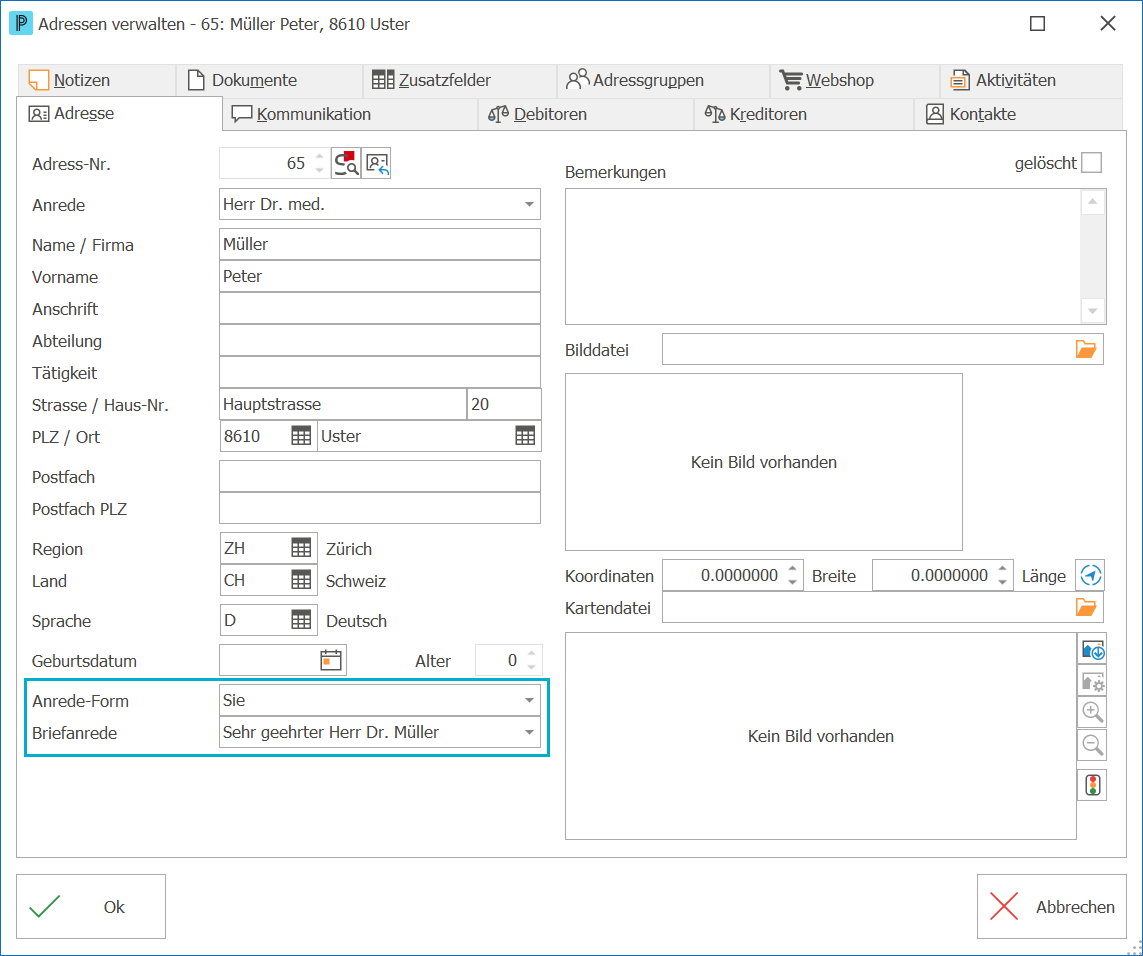This screenshot has width=1143, height=956.
Task: Click the traffic light icon
Action: pyautogui.click(x=1092, y=785)
